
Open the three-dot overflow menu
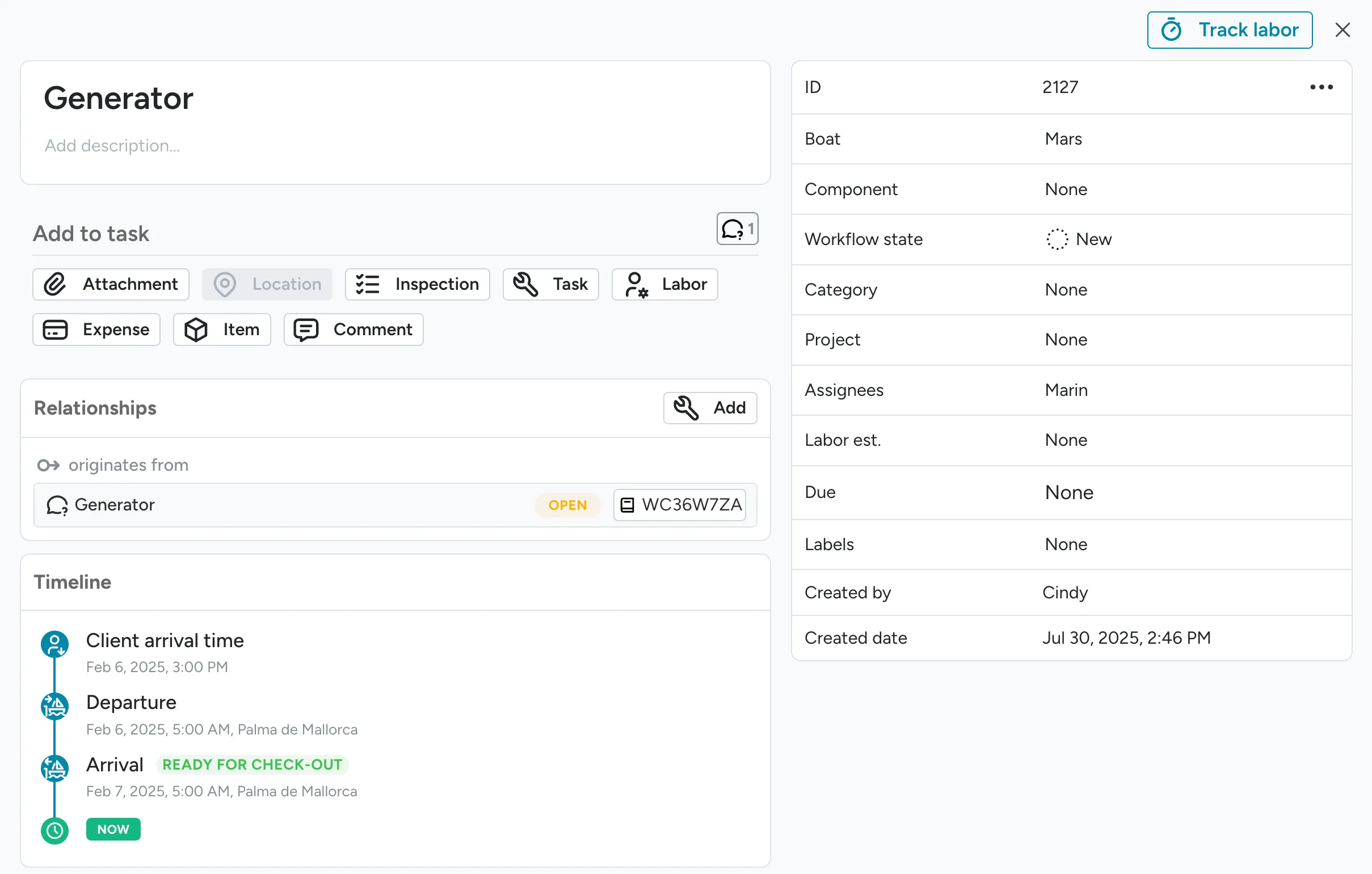[x=1322, y=87]
